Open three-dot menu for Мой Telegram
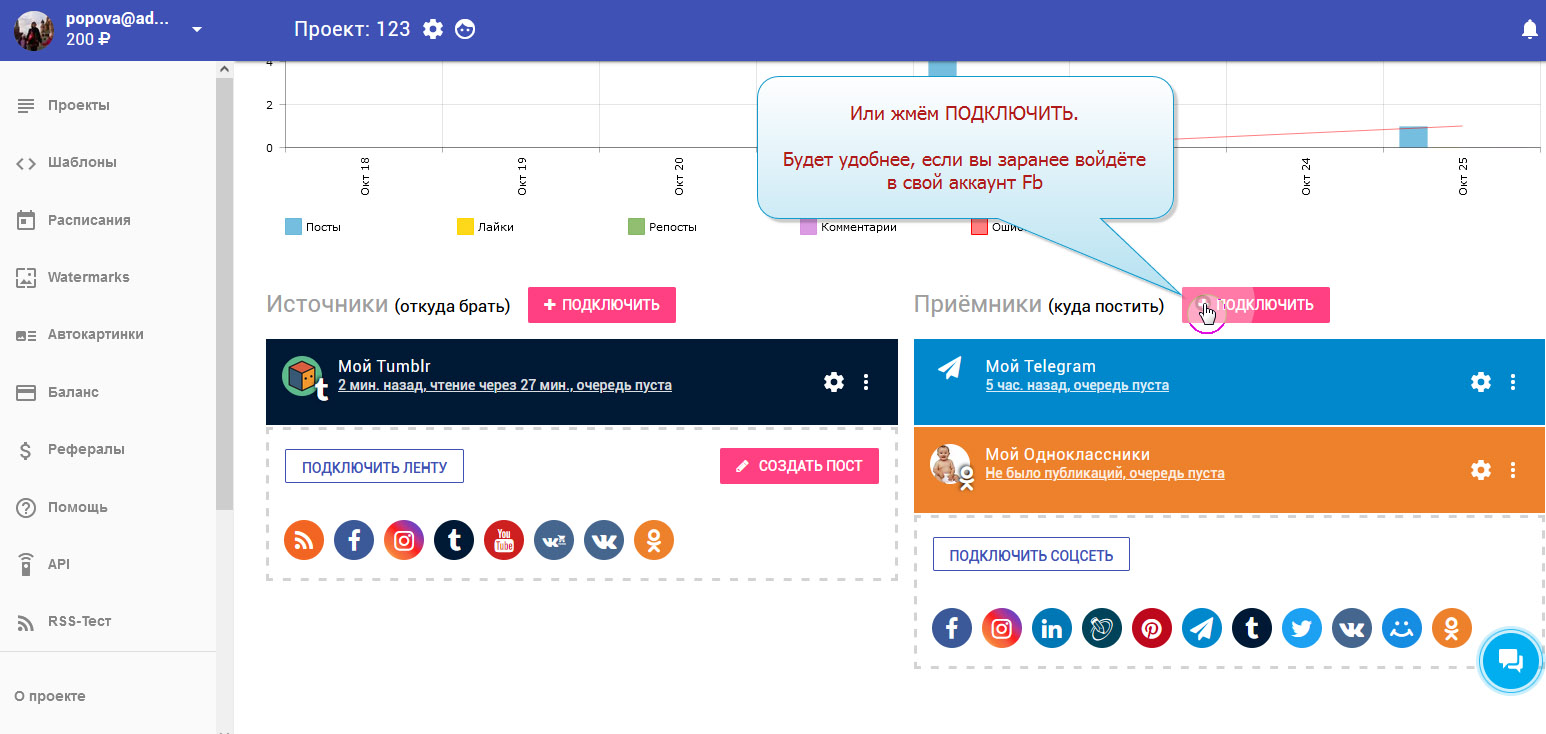 [1513, 382]
